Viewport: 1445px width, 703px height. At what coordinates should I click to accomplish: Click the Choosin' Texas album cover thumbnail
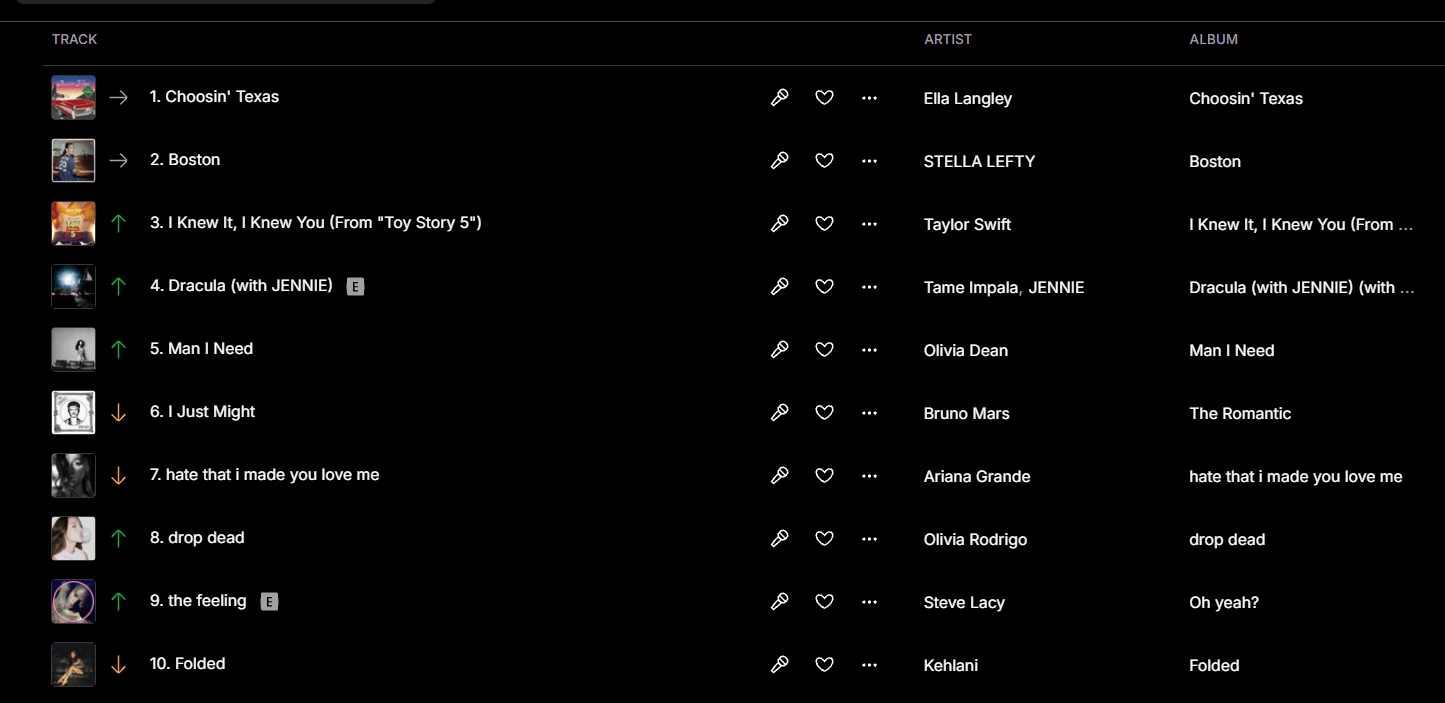pos(74,97)
